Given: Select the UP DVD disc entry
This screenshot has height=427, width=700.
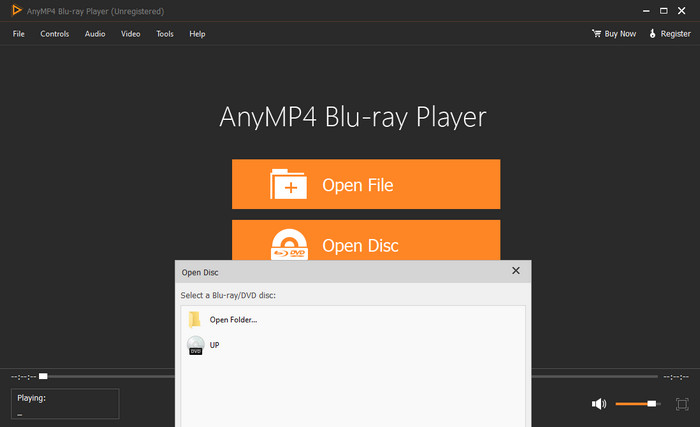Looking at the screenshot, I should (x=353, y=345).
